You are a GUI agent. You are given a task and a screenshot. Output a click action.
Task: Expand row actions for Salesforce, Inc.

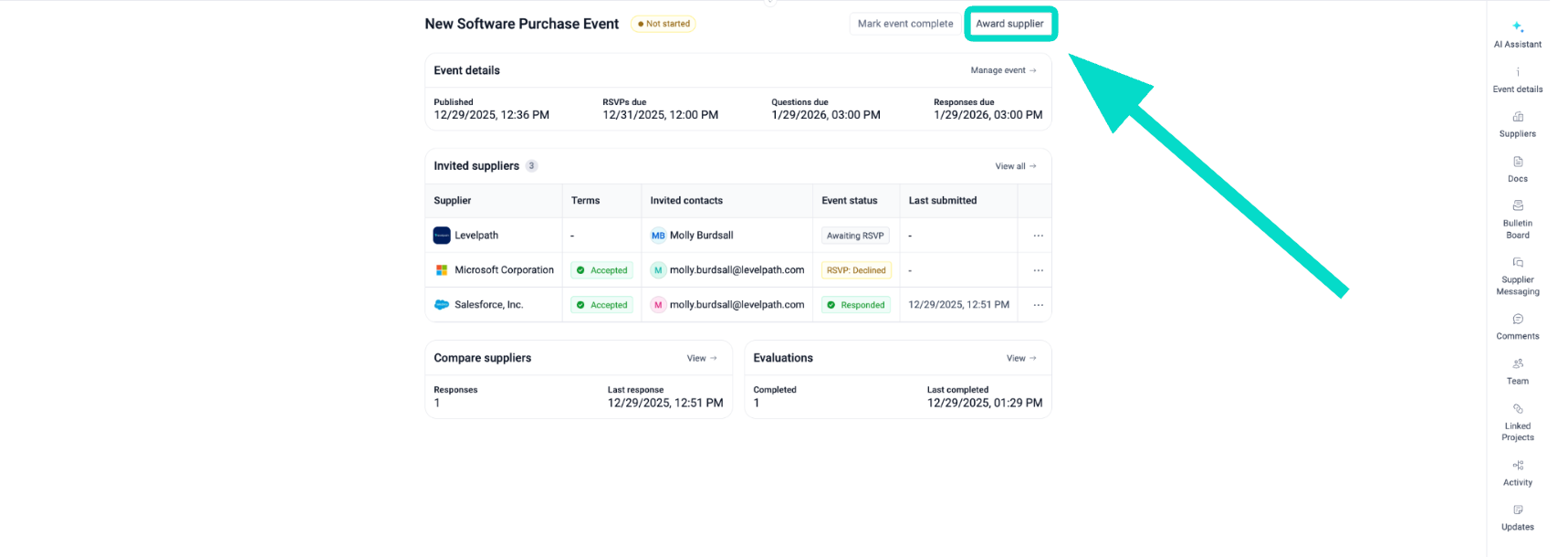(x=1038, y=305)
